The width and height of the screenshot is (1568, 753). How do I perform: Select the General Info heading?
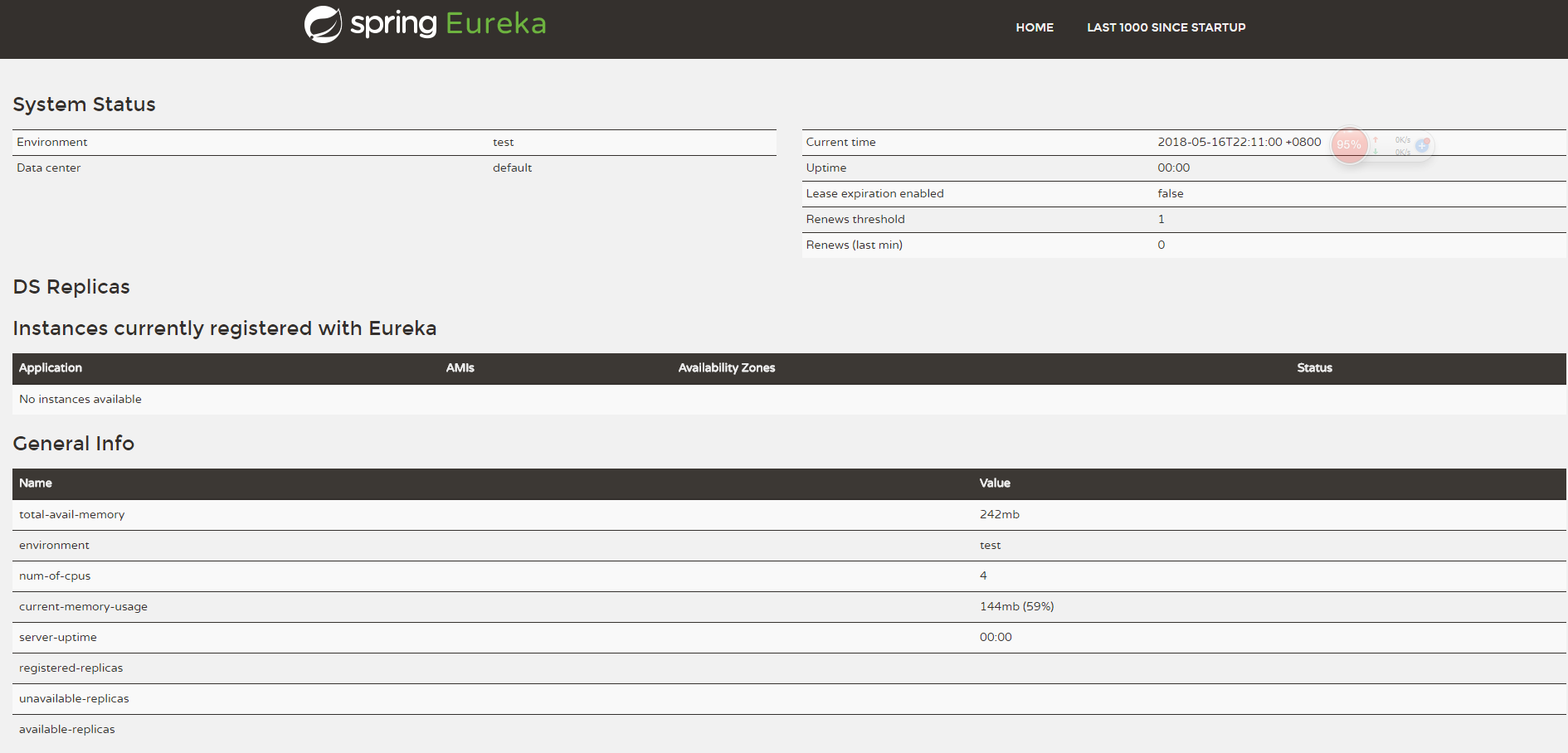[x=73, y=444]
